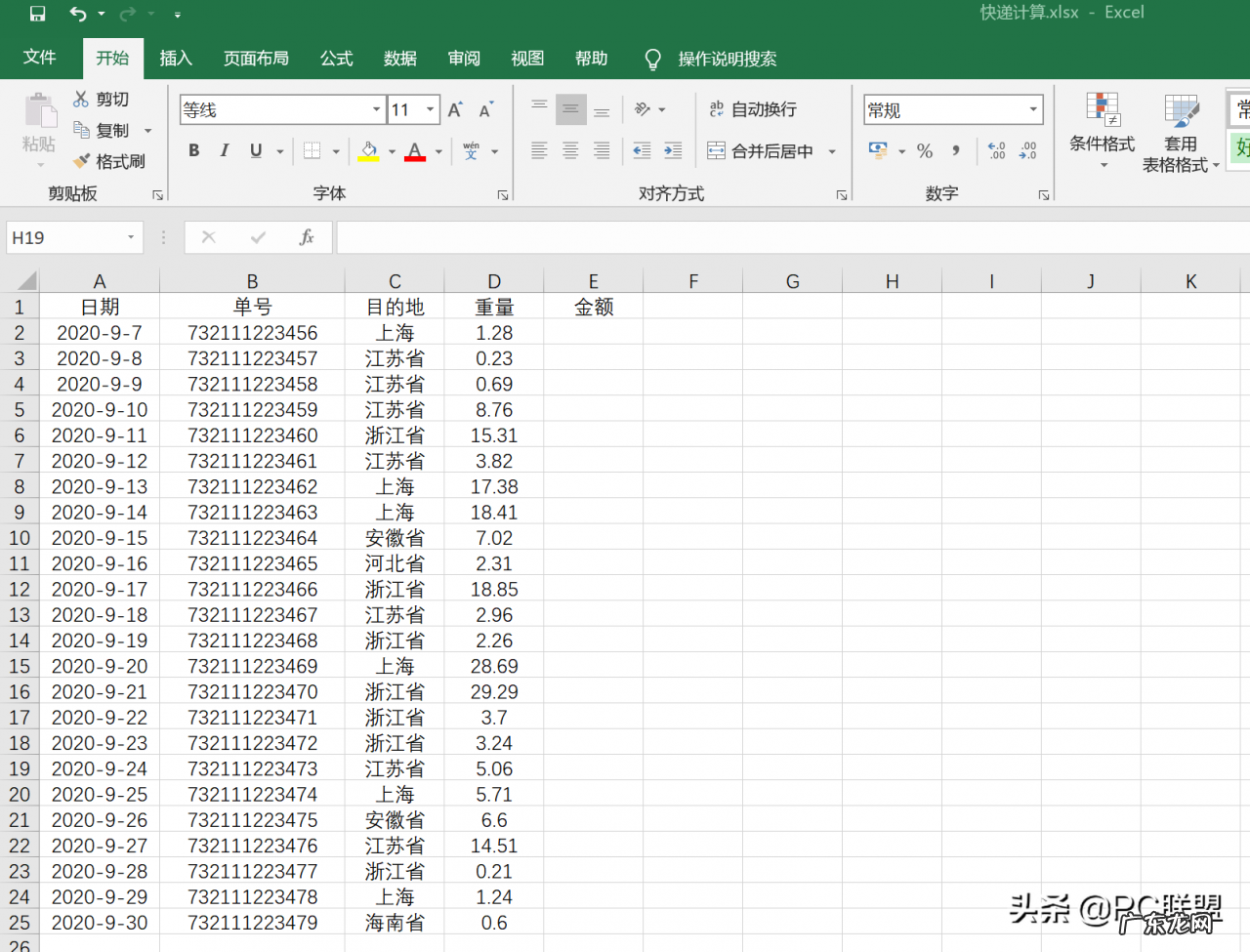Click Increase Decimal places

997,151
